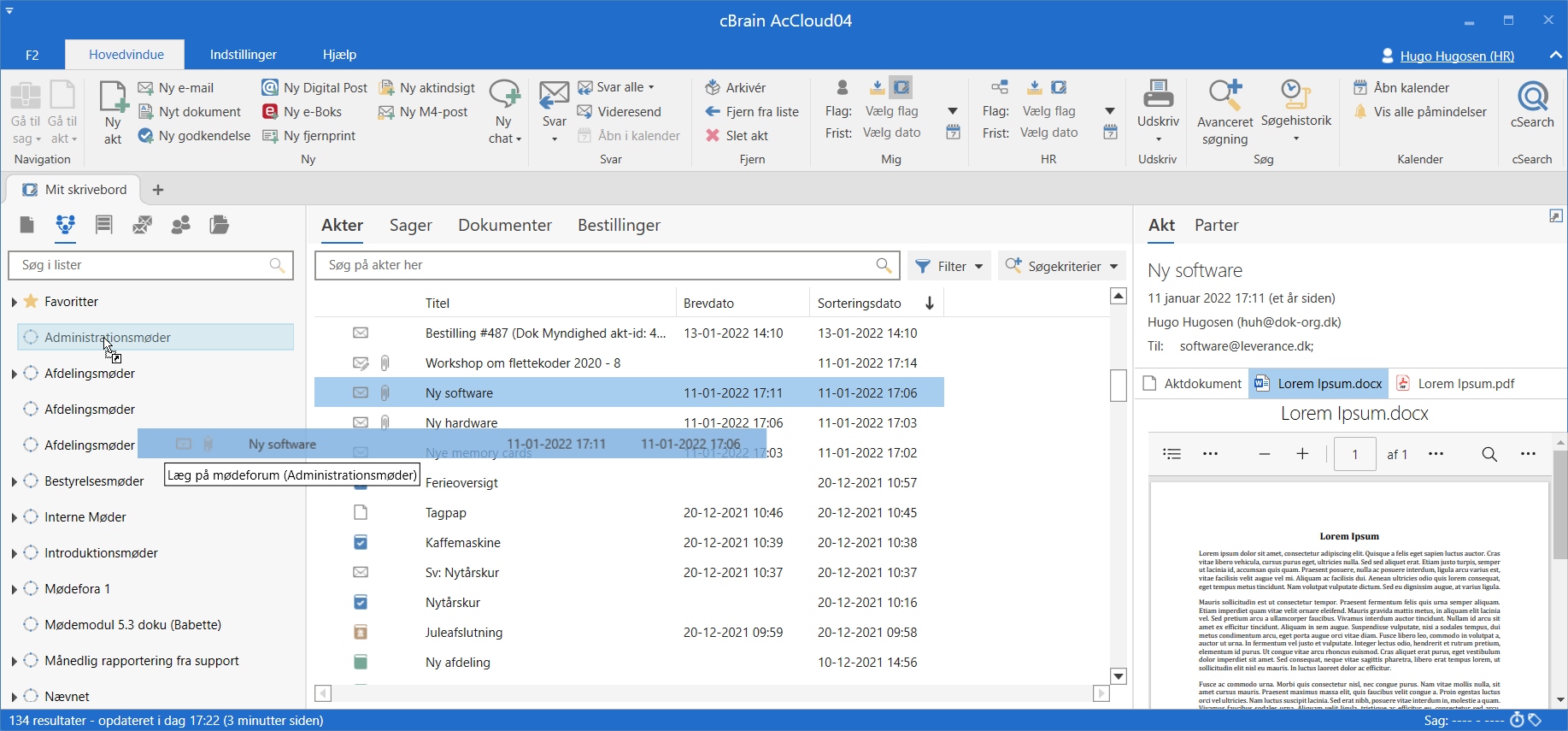The image size is (1568, 731).
Task: Select the Juleafslutning akt row
Action: tap(629, 632)
